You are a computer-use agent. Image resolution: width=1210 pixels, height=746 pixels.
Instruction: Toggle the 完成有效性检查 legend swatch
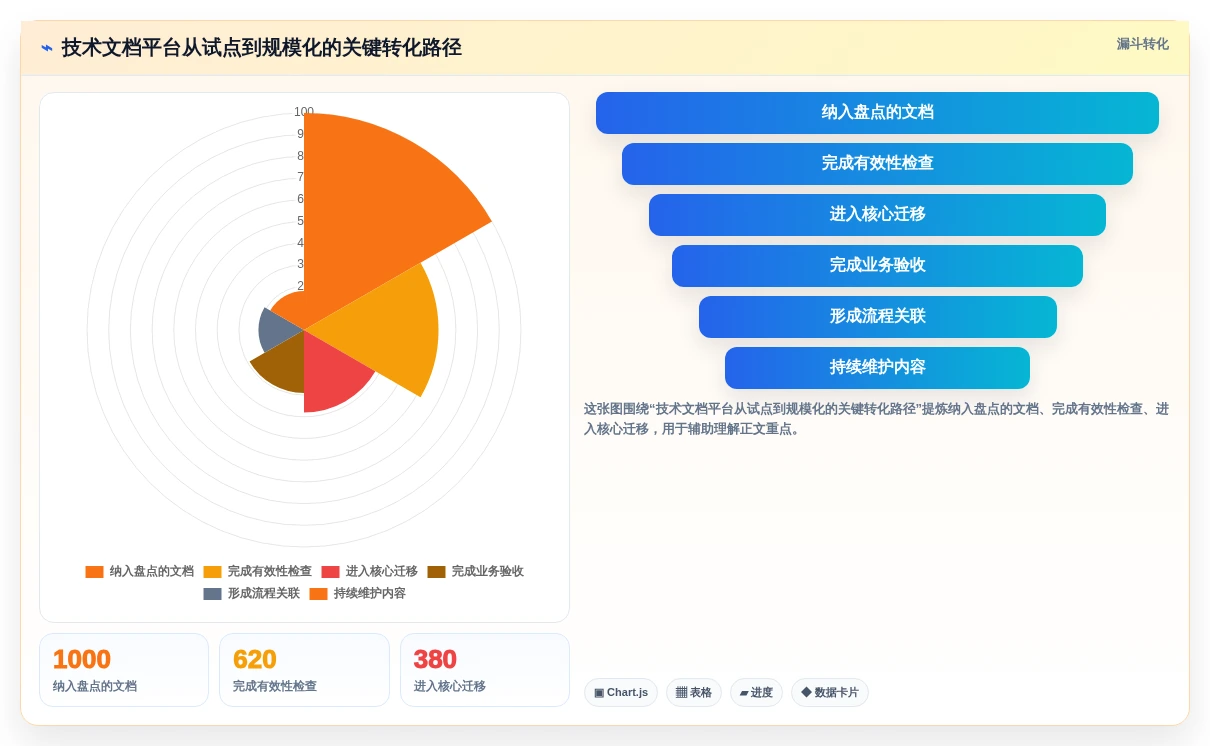[212, 572]
